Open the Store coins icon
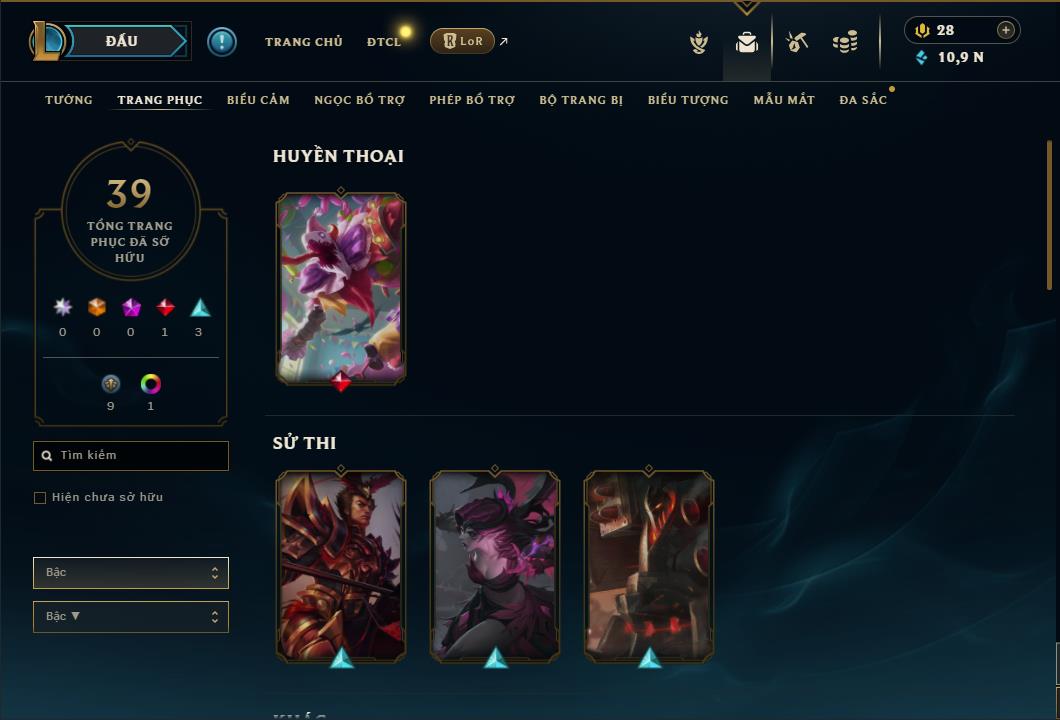Screen dimensions: 1060x720 845,42
